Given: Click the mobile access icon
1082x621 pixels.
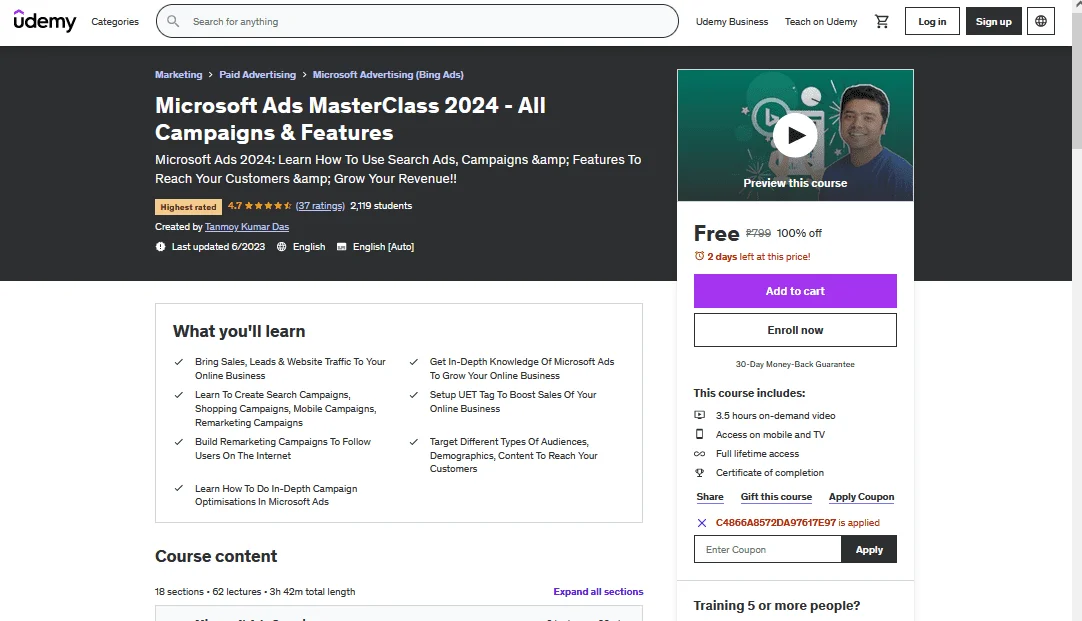Looking at the screenshot, I should pyautogui.click(x=699, y=435).
